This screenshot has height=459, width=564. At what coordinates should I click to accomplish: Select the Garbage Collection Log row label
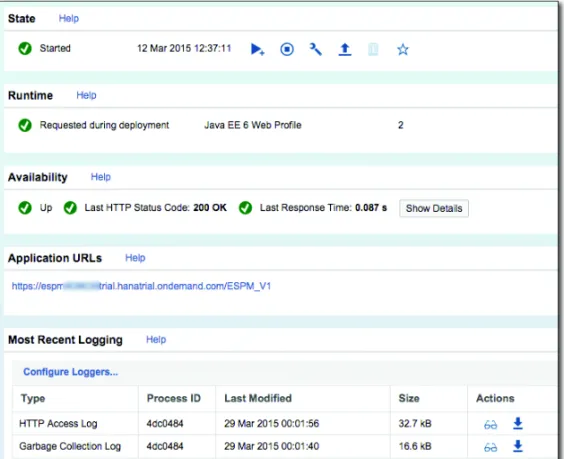70,446
